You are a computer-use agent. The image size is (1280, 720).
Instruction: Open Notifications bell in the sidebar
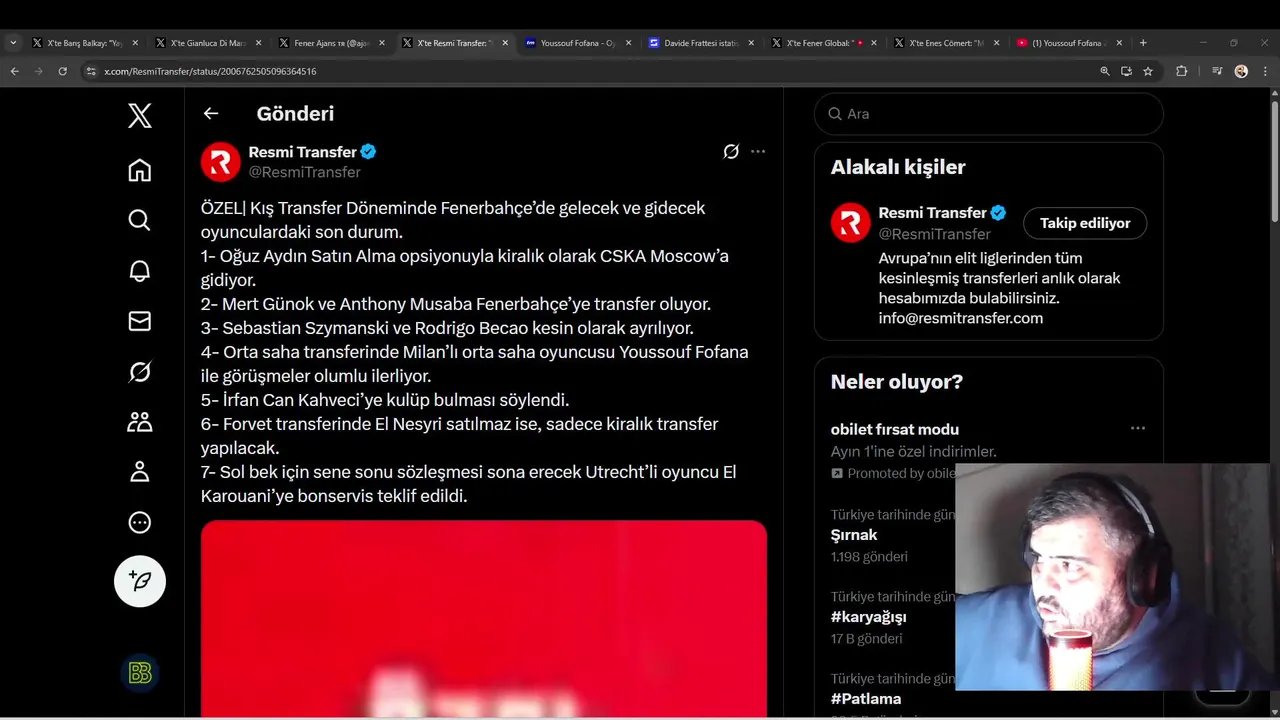point(140,271)
